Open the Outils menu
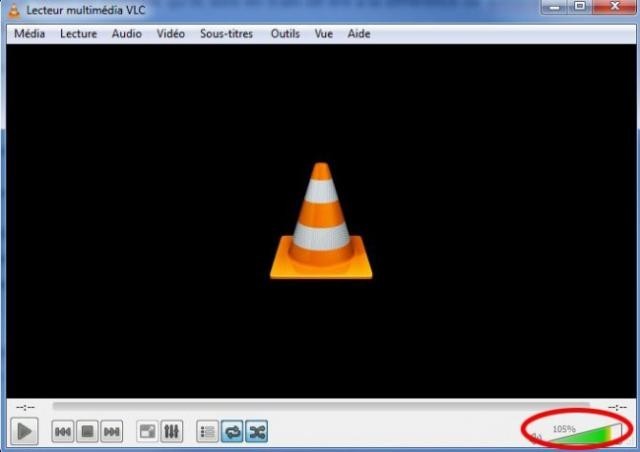The width and height of the screenshot is (640, 452). pyautogui.click(x=285, y=34)
